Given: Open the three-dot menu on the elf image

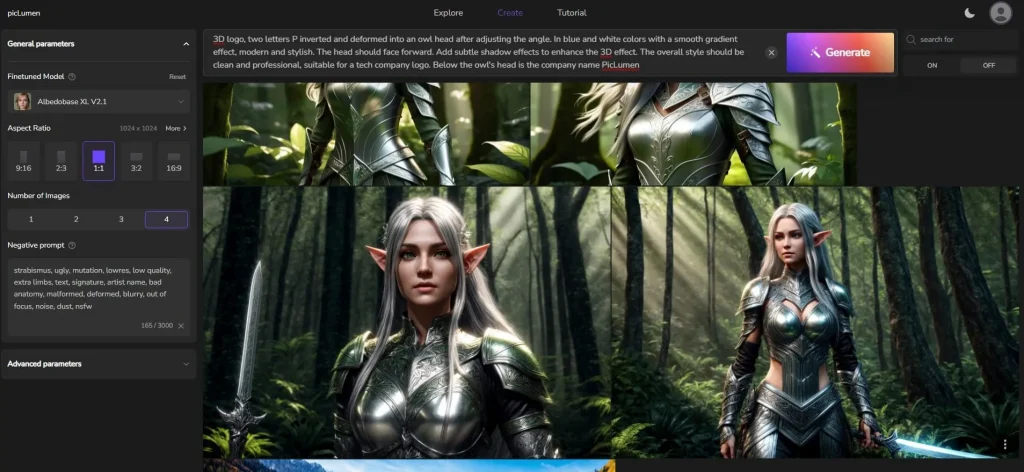Looking at the screenshot, I should [x=1005, y=444].
